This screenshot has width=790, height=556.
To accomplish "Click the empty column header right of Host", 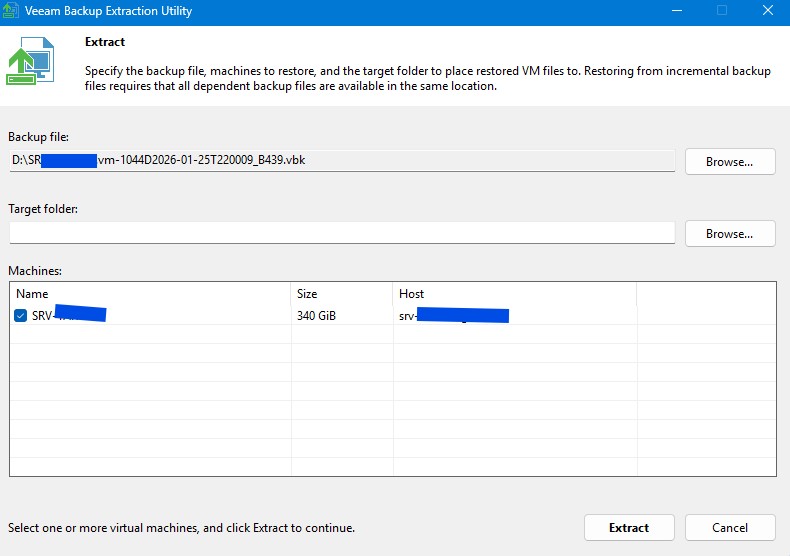I will [x=704, y=294].
